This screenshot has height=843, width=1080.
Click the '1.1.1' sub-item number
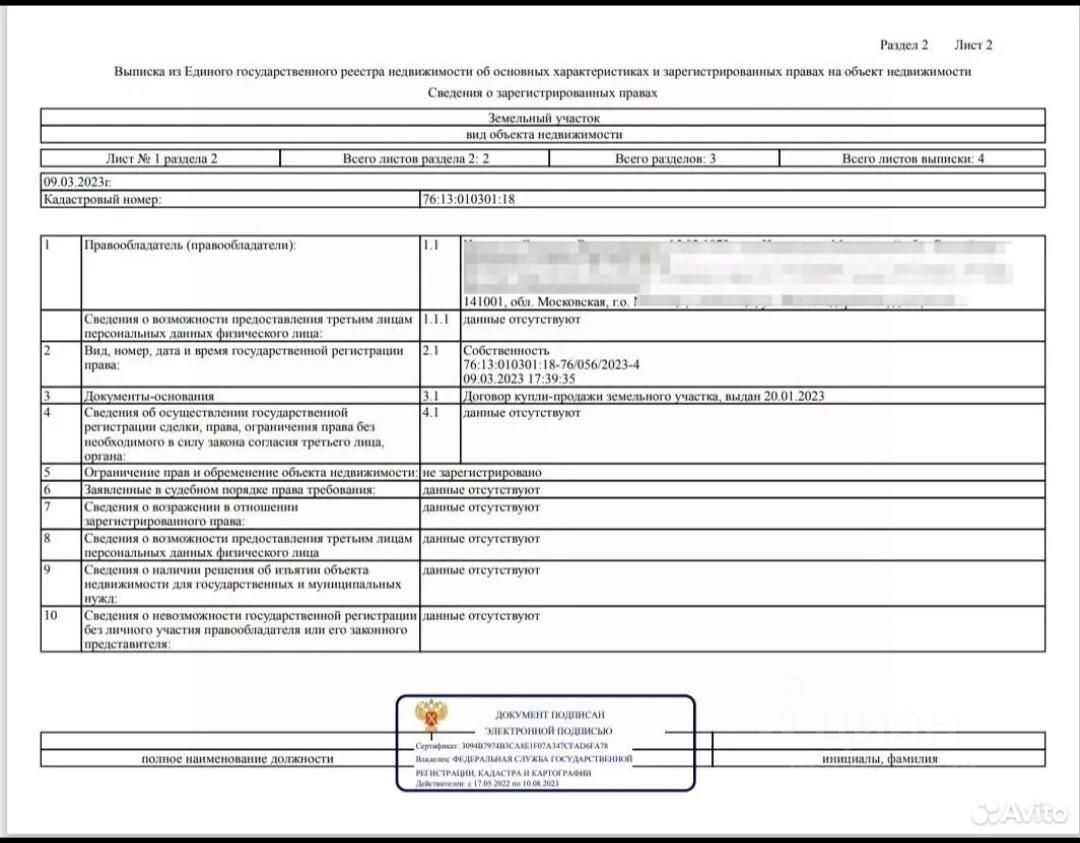point(435,319)
